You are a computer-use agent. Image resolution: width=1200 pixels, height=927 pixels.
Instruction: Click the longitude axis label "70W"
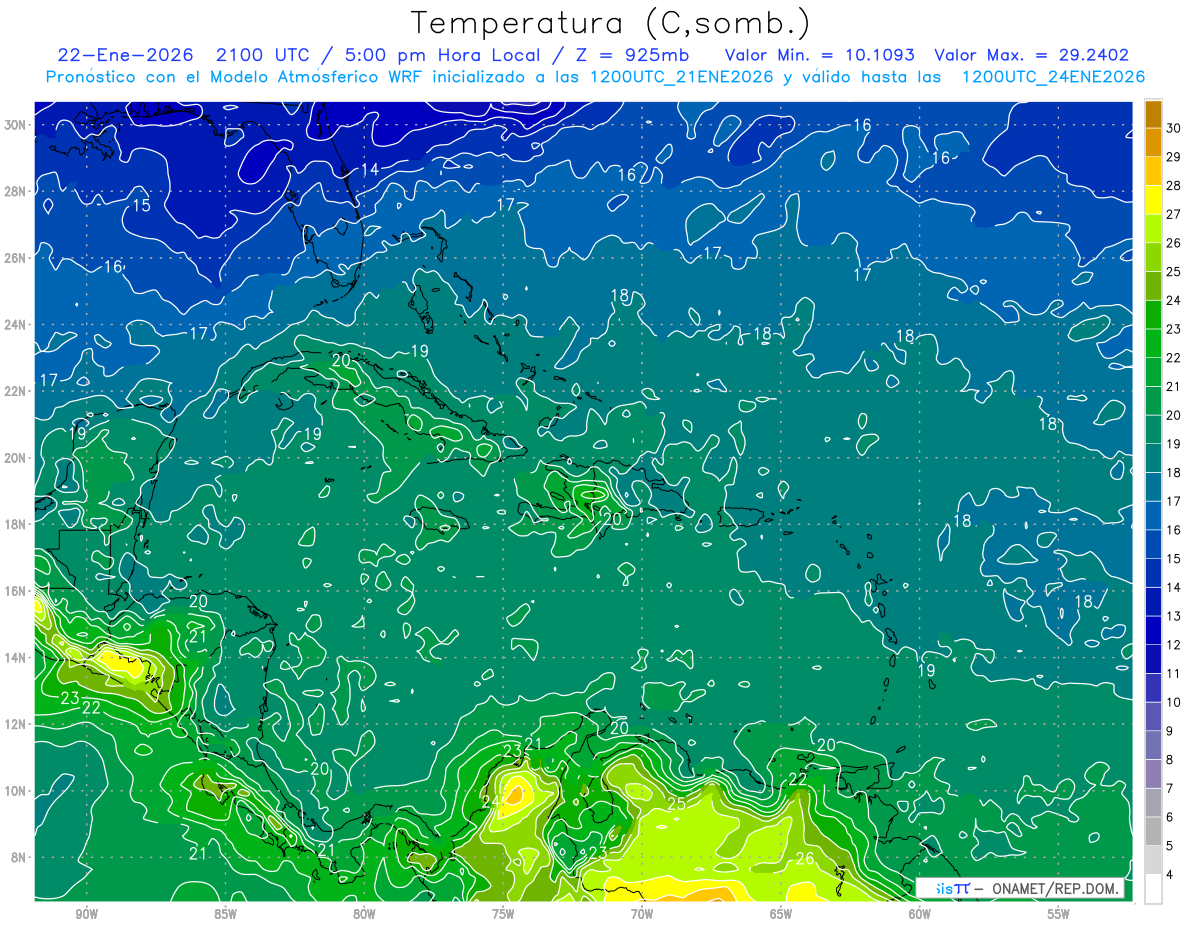tap(642, 914)
